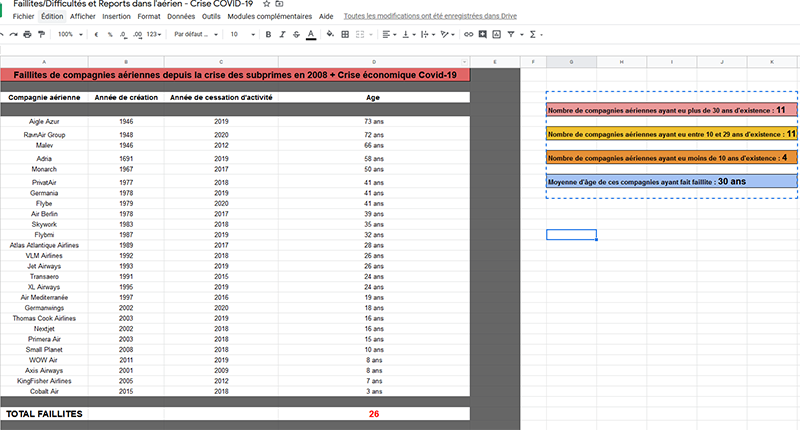Screen dimensions: 800x430
Task: Toggle bold formatting
Action: pos(268,34)
